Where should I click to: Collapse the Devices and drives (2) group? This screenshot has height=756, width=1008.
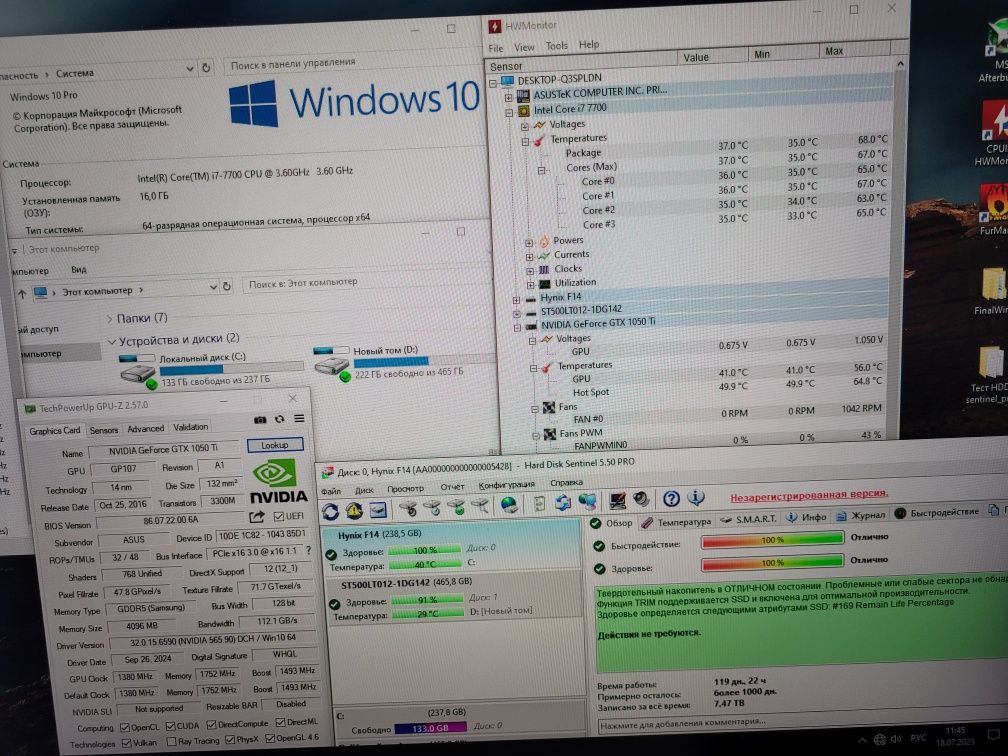click(x=111, y=341)
